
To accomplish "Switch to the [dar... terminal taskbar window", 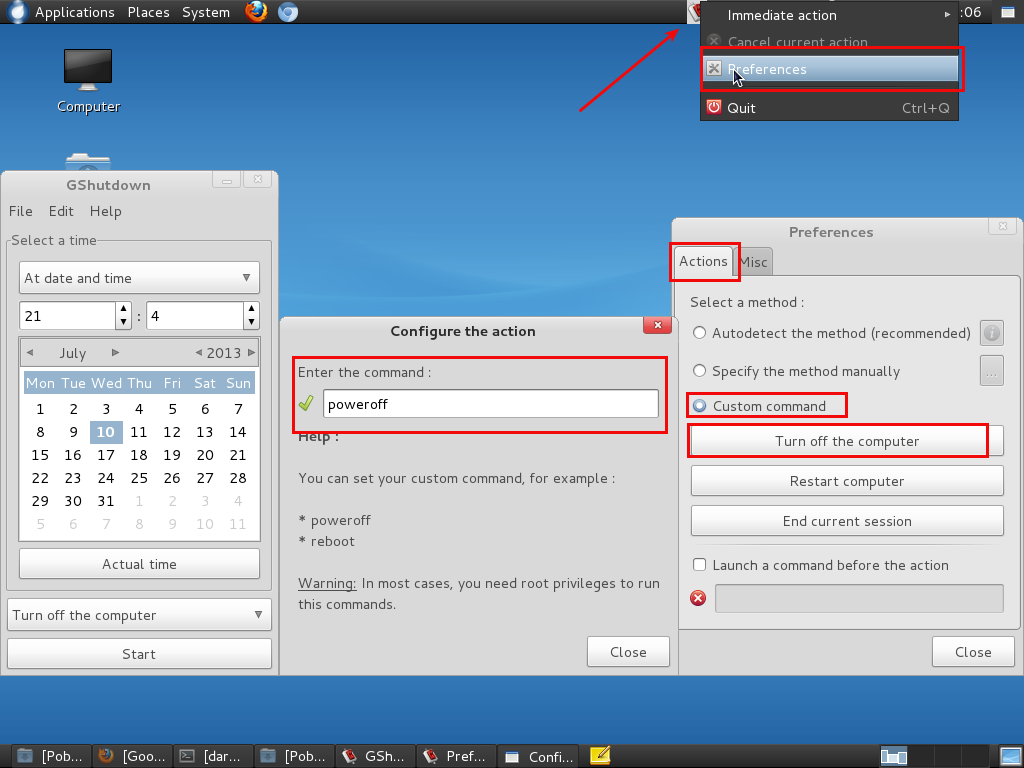I will click(214, 756).
